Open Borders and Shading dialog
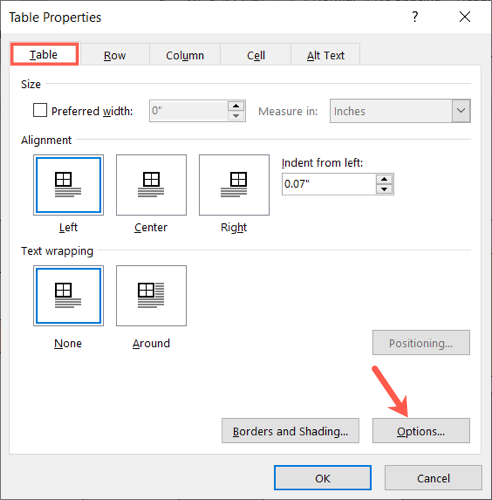The image size is (492, 500). point(290,431)
